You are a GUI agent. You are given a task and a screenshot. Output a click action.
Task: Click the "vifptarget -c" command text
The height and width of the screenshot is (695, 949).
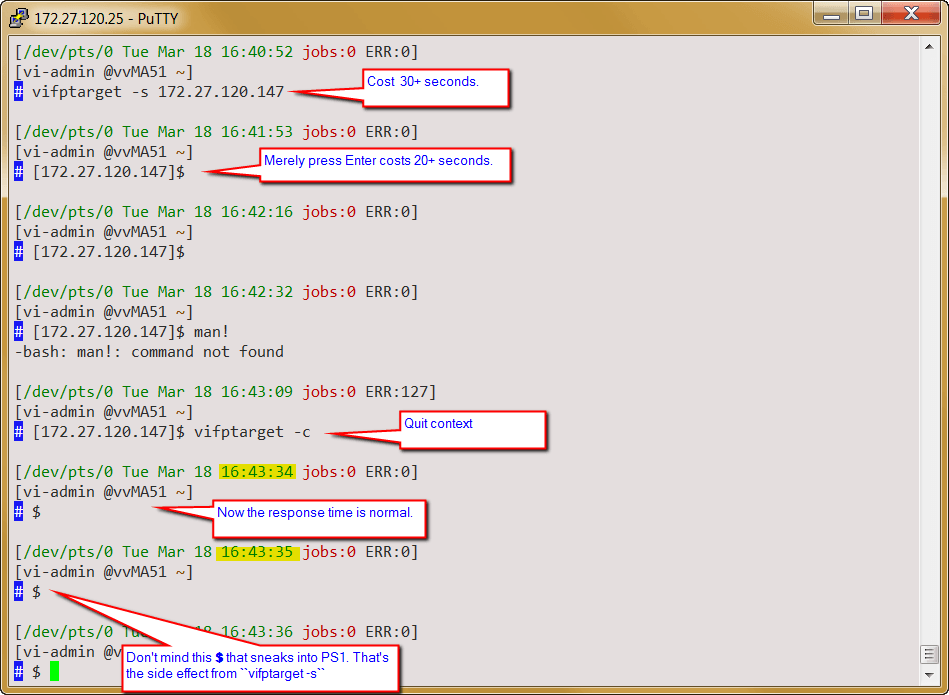(252, 432)
